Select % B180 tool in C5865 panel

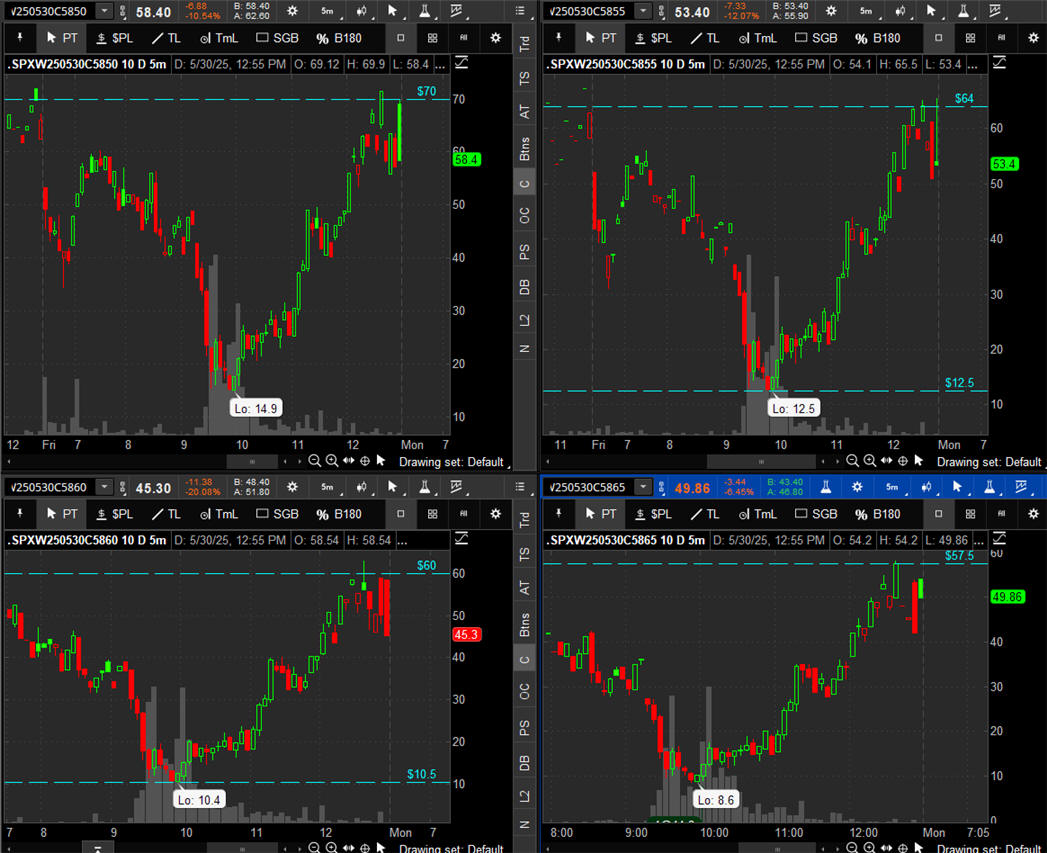(x=877, y=514)
